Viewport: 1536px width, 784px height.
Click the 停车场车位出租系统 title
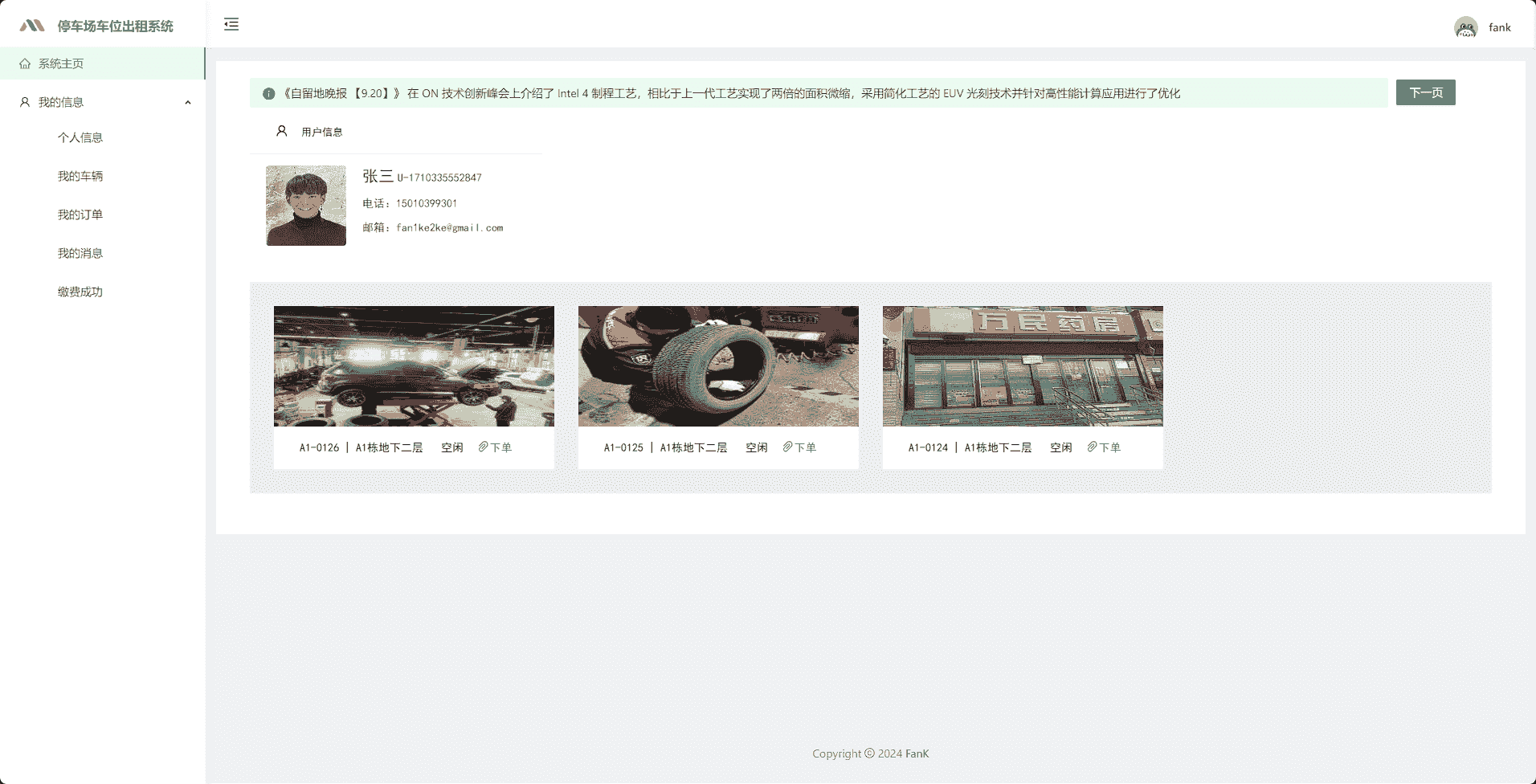pos(115,27)
